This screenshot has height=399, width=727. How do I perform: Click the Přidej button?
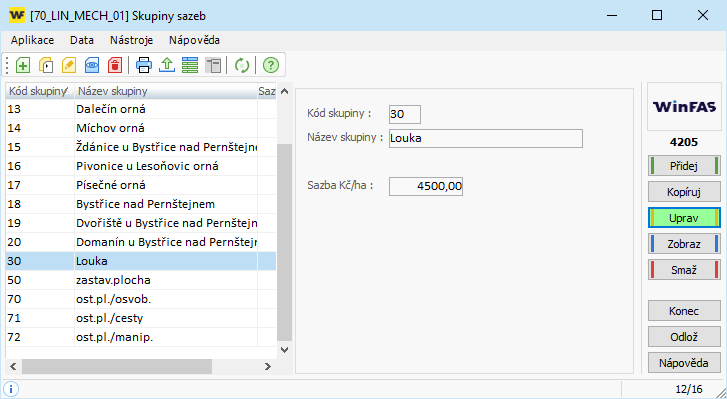(x=684, y=166)
